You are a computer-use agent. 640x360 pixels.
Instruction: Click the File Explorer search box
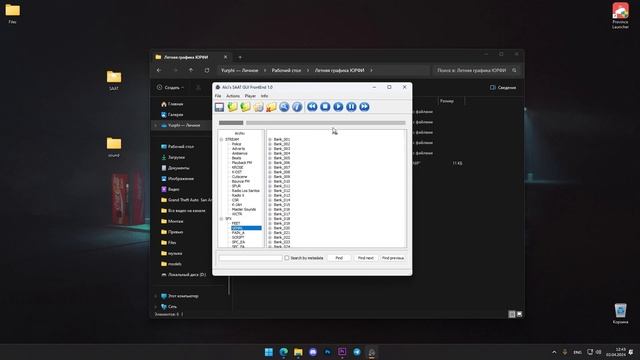click(476, 70)
